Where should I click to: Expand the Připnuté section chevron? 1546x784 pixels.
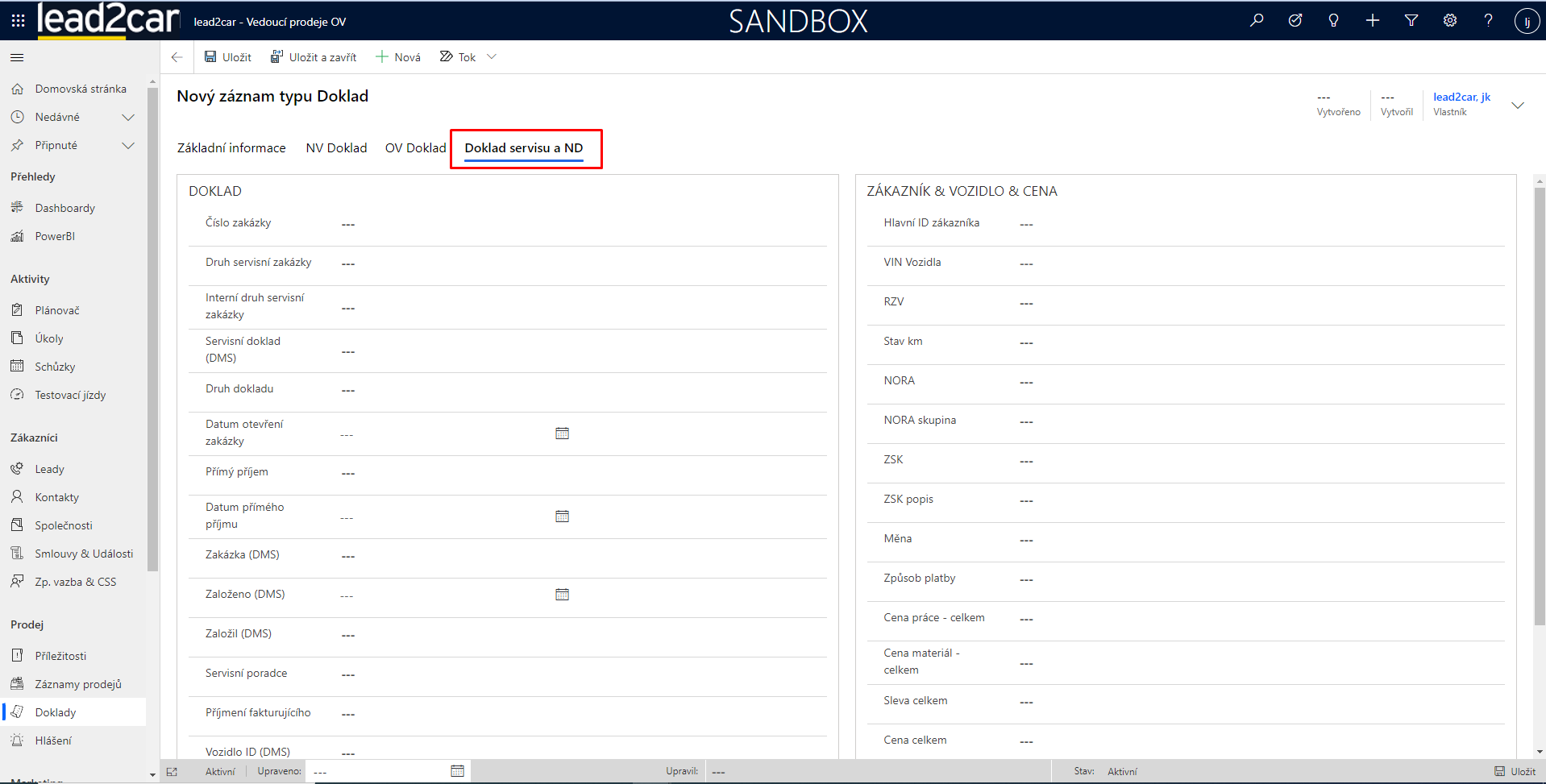127,146
